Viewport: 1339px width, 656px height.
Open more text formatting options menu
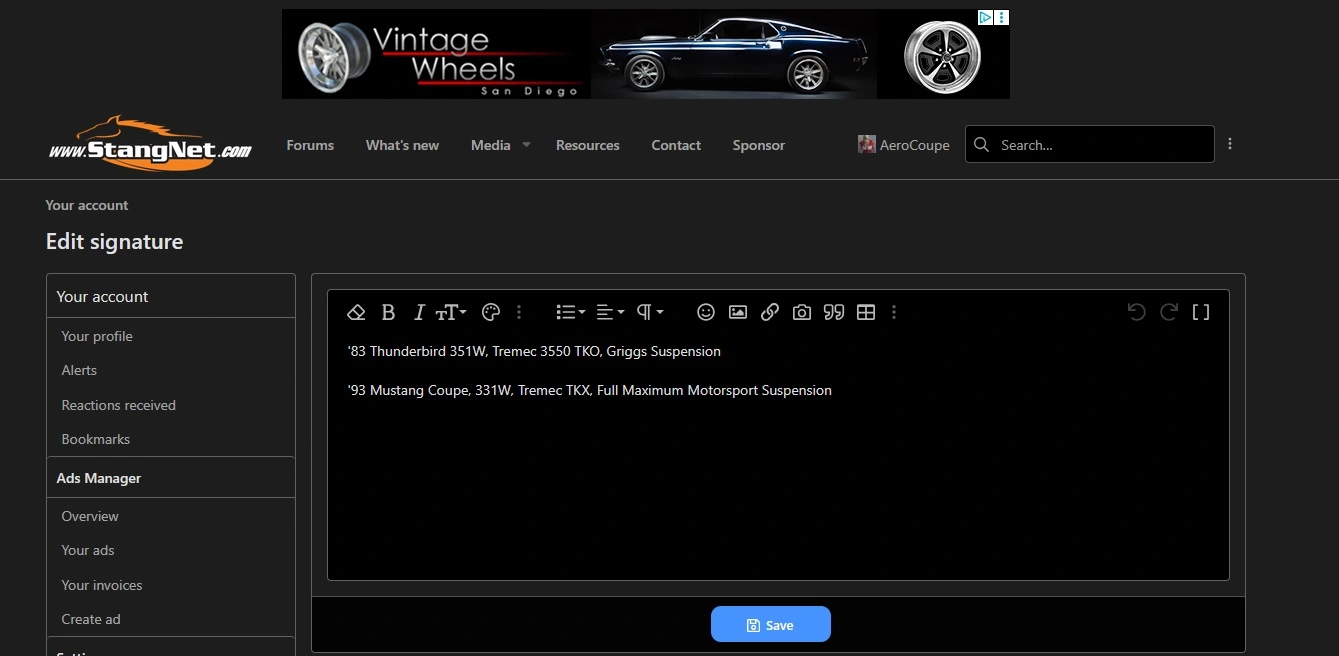click(519, 312)
